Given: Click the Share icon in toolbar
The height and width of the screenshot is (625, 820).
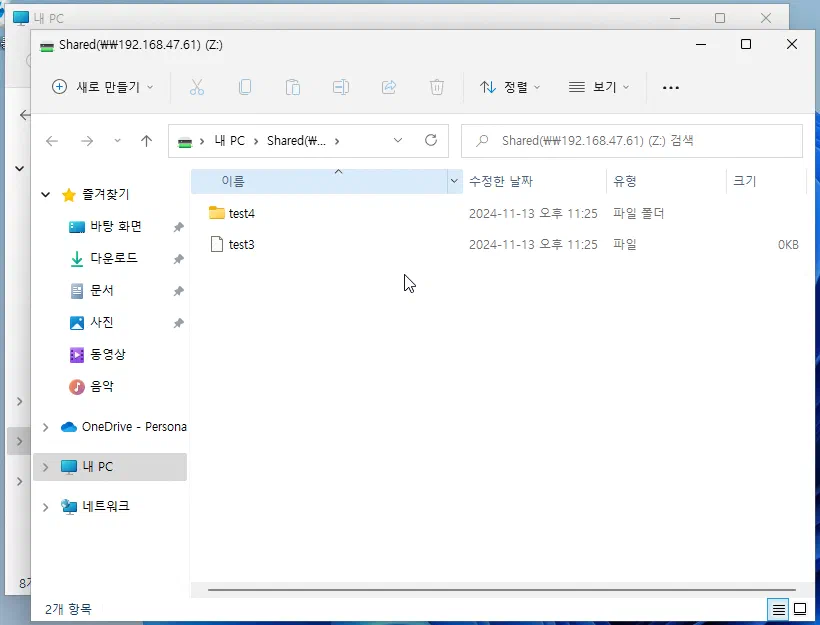Looking at the screenshot, I should [x=389, y=87].
